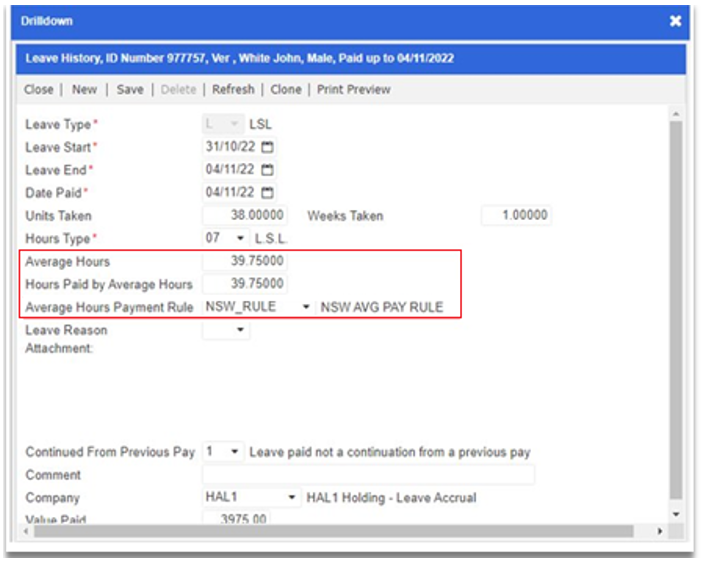Click horizontal scrollbar right arrow
Viewport: 701px width, 562px height.
click(x=659, y=531)
